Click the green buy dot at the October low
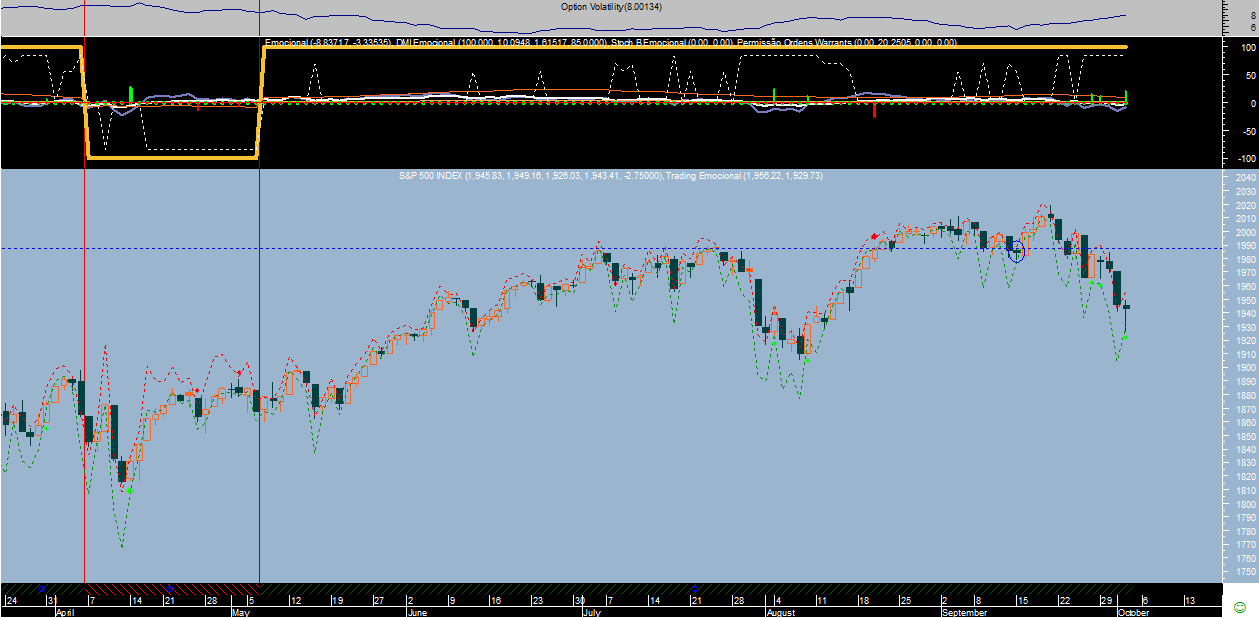The height and width of the screenshot is (617, 1259). pos(1125,337)
